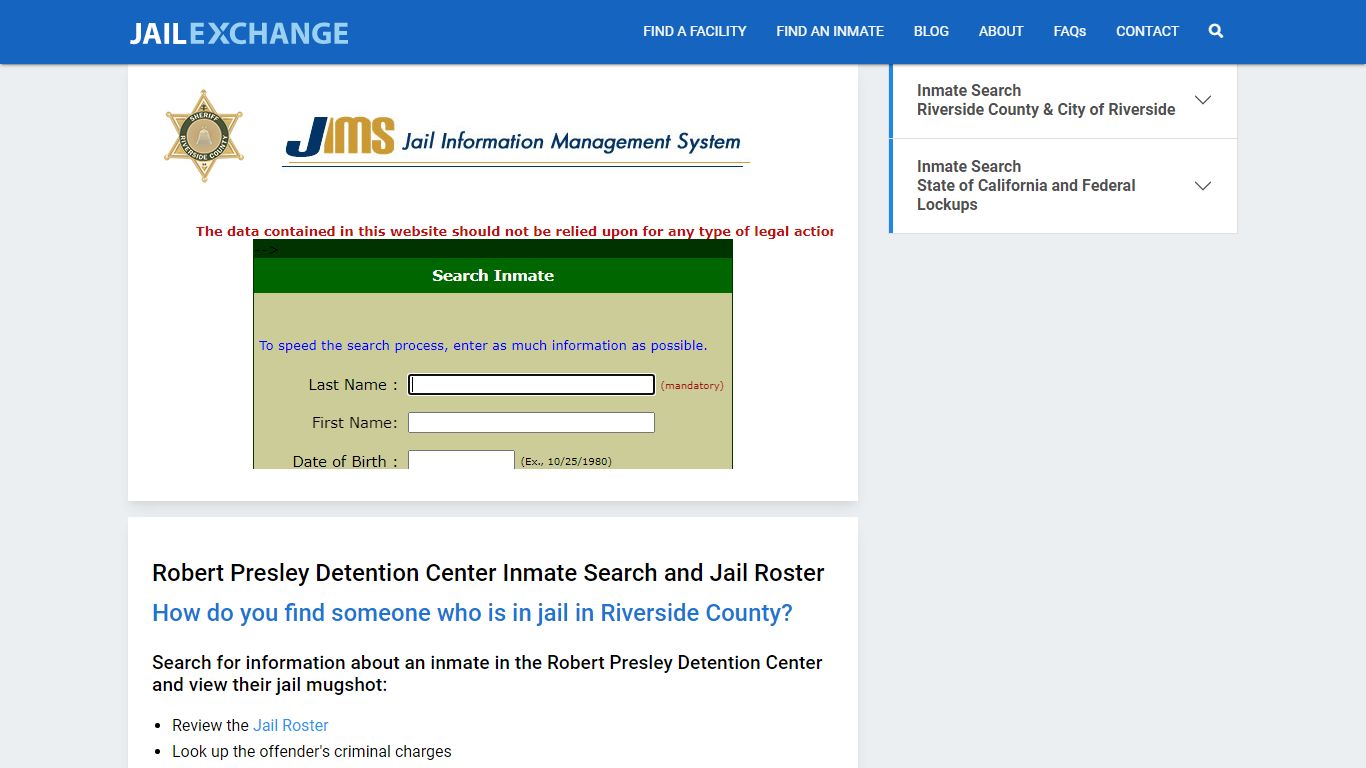This screenshot has height=768, width=1366.
Task: Expand Inmate Search Riverside County section chevron
Action: [1202, 100]
